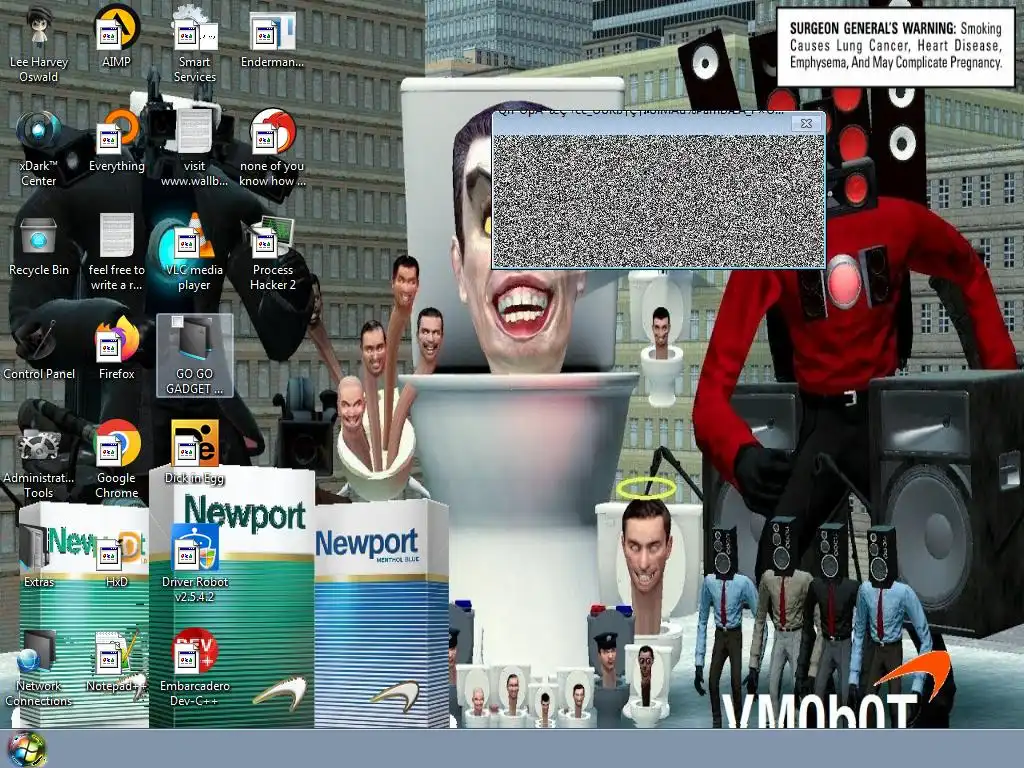Open the Extras folder icon

coord(39,558)
